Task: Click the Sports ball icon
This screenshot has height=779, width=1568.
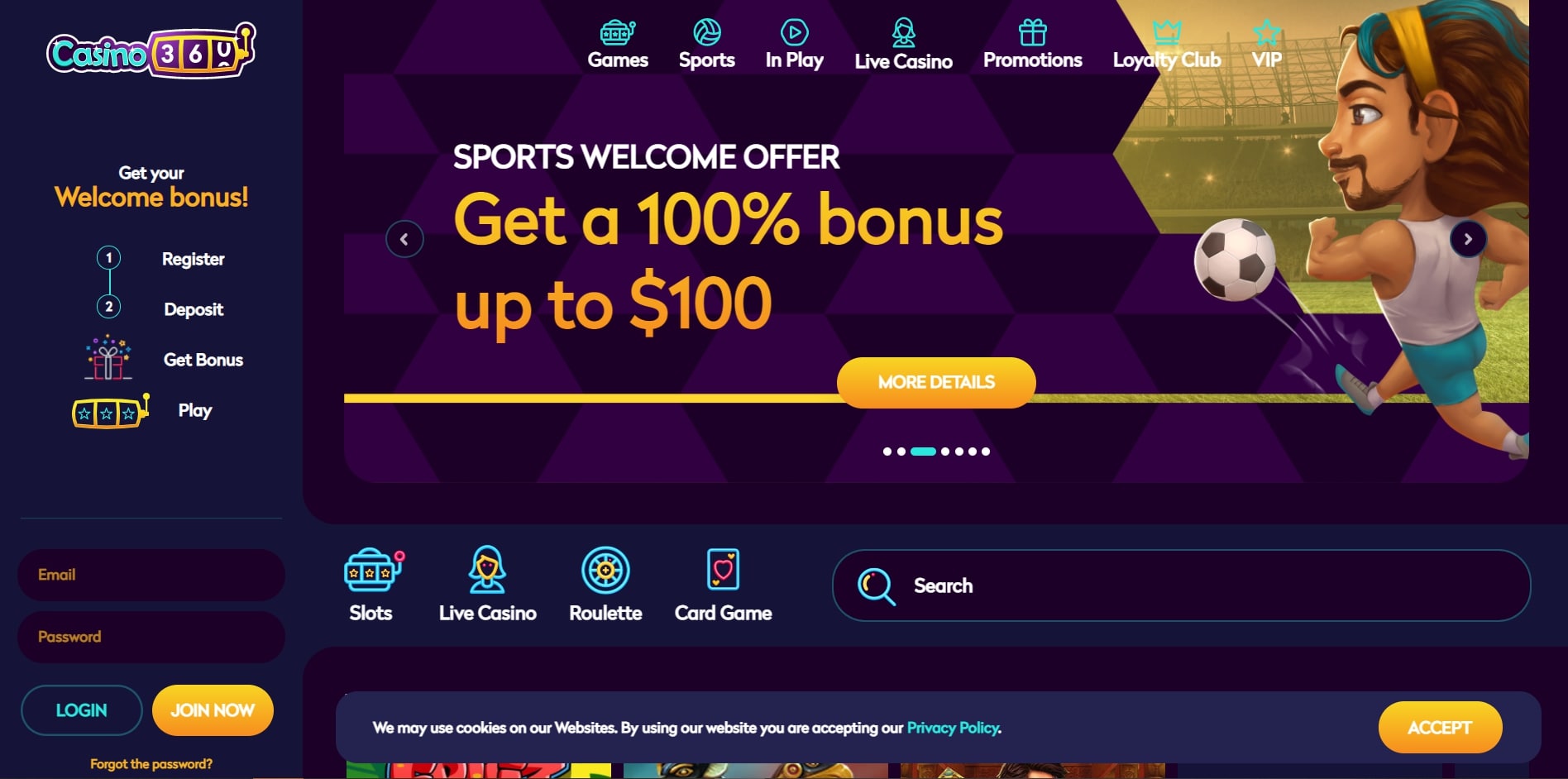Action: coord(707,32)
